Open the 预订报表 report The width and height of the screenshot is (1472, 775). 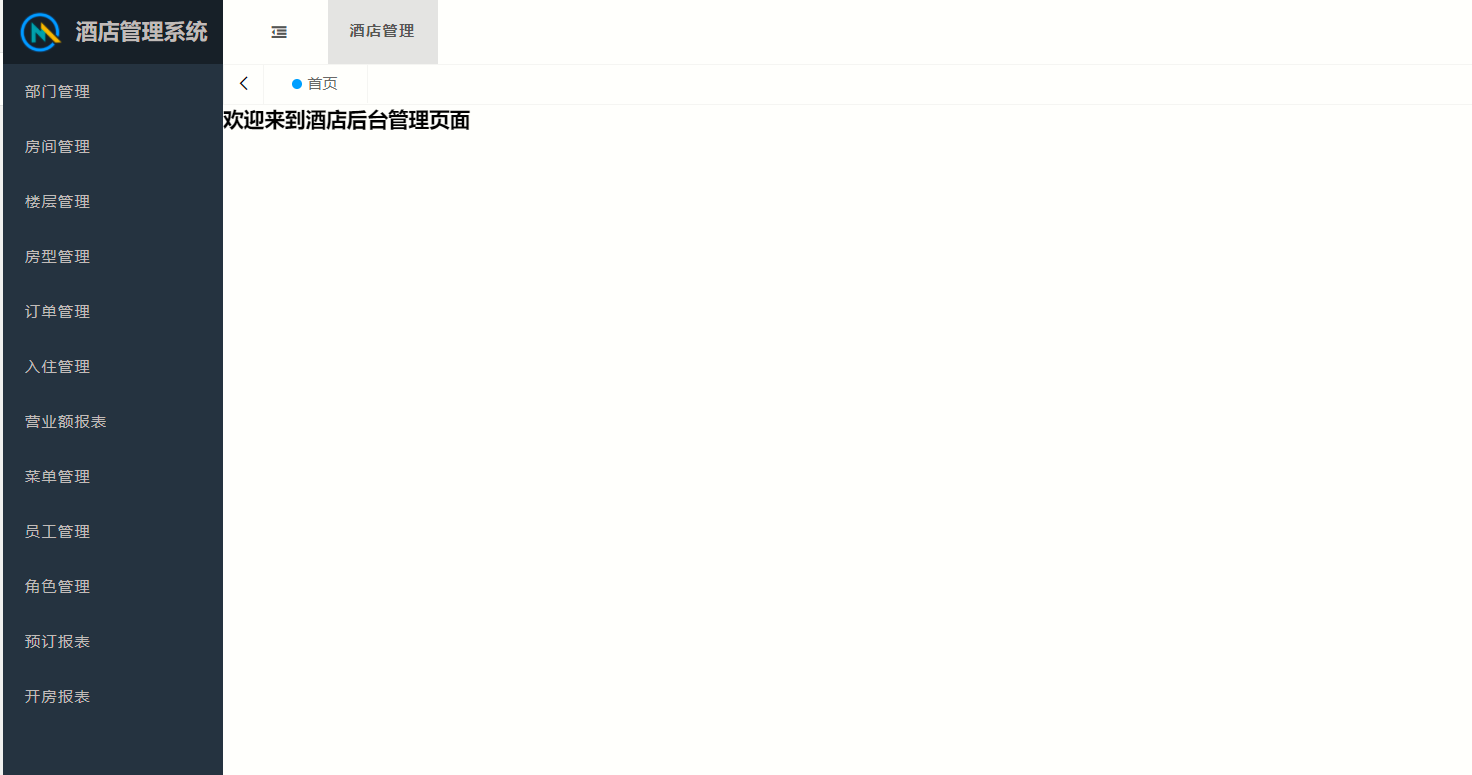(113, 642)
